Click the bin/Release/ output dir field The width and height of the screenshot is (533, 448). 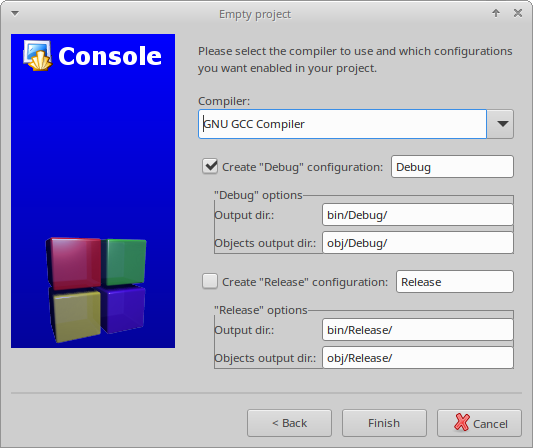[417, 330]
